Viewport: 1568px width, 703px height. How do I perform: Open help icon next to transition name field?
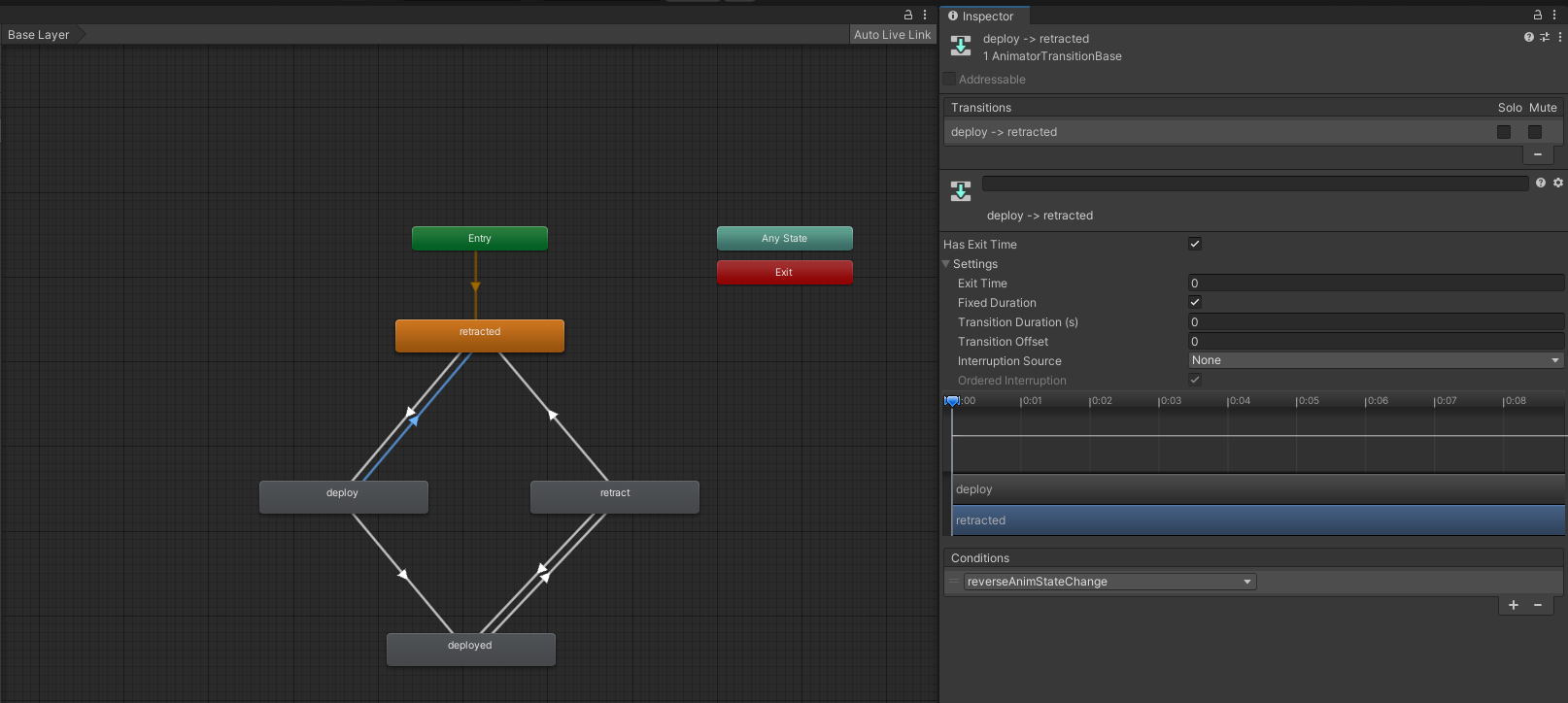[x=1541, y=183]
